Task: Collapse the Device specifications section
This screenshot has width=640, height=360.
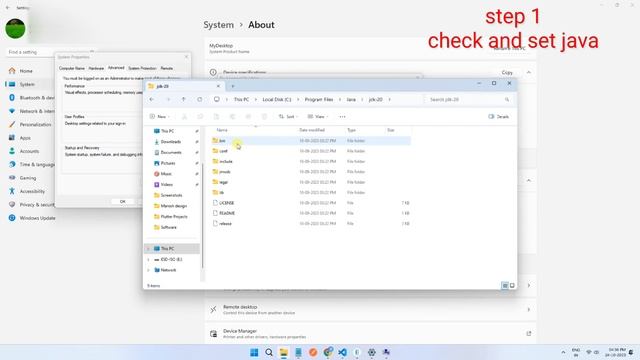Action: click(x=529, y=72)
